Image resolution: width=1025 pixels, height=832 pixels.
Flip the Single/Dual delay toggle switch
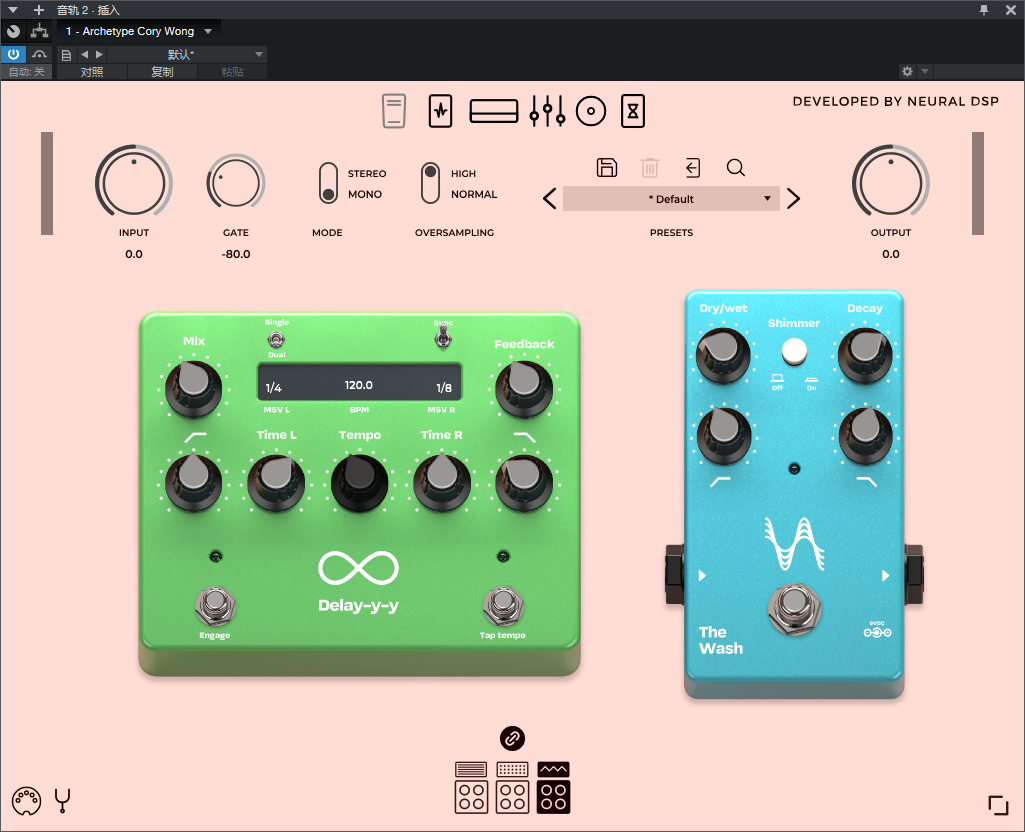277,339
